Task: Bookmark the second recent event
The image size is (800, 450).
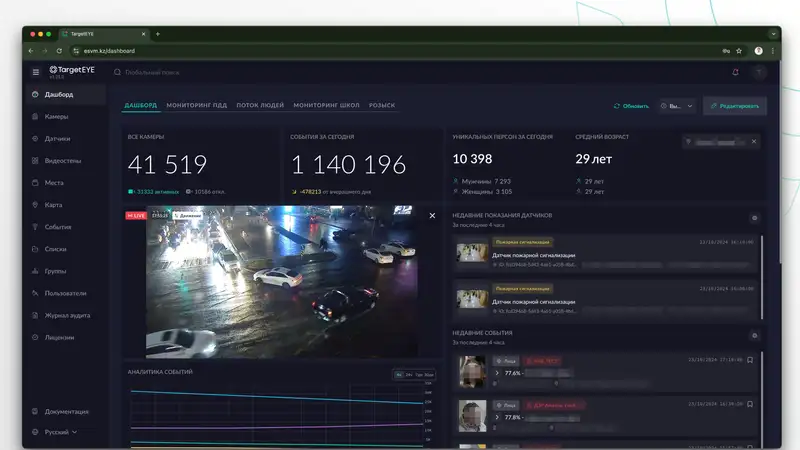Action: (x=750, y=404)
